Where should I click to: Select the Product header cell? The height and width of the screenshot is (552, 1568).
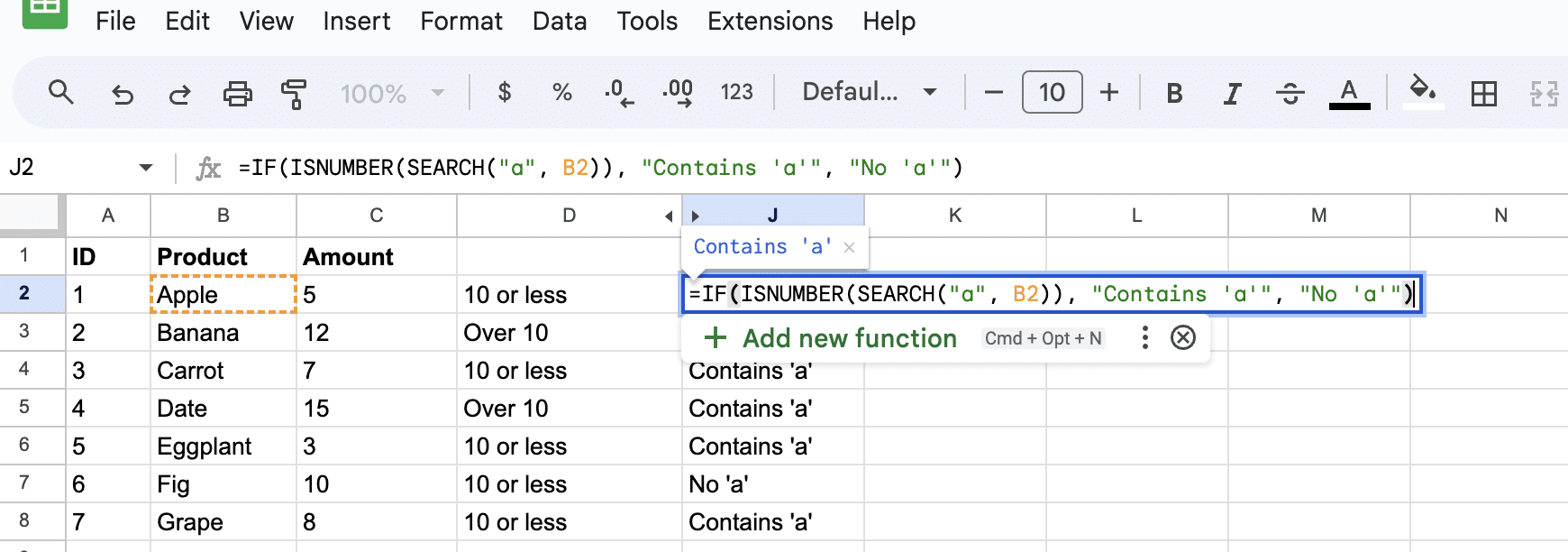(x=223, y=257)
